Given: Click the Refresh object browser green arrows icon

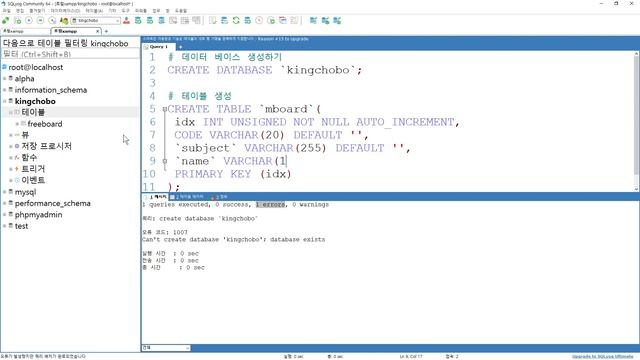Looking at the screenshot, I should [236, 20].
